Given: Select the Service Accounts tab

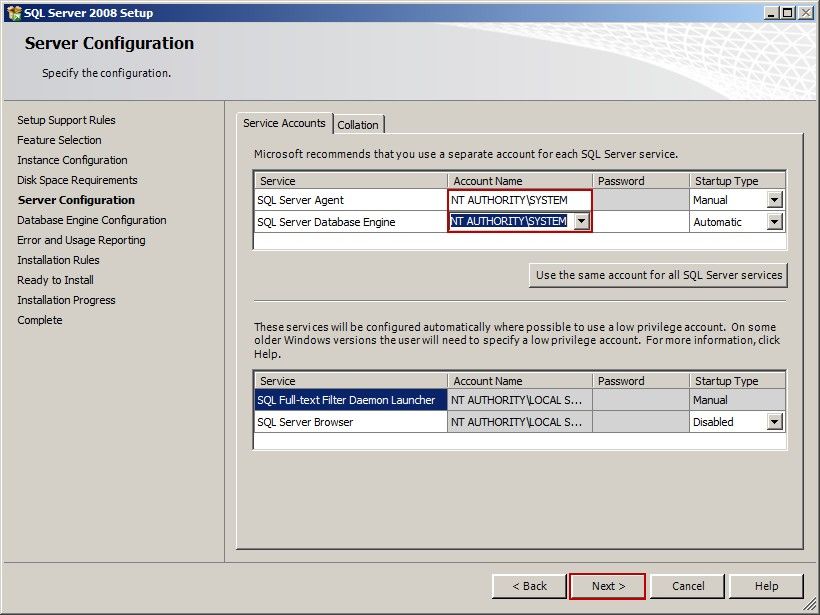Looking at the screenshot, I should (284, 123).
